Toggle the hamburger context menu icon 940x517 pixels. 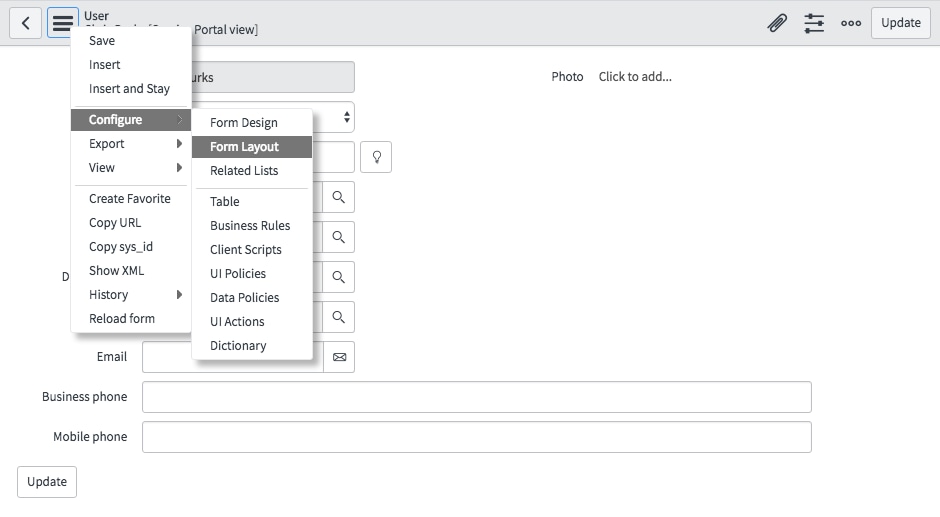[63, 23]
